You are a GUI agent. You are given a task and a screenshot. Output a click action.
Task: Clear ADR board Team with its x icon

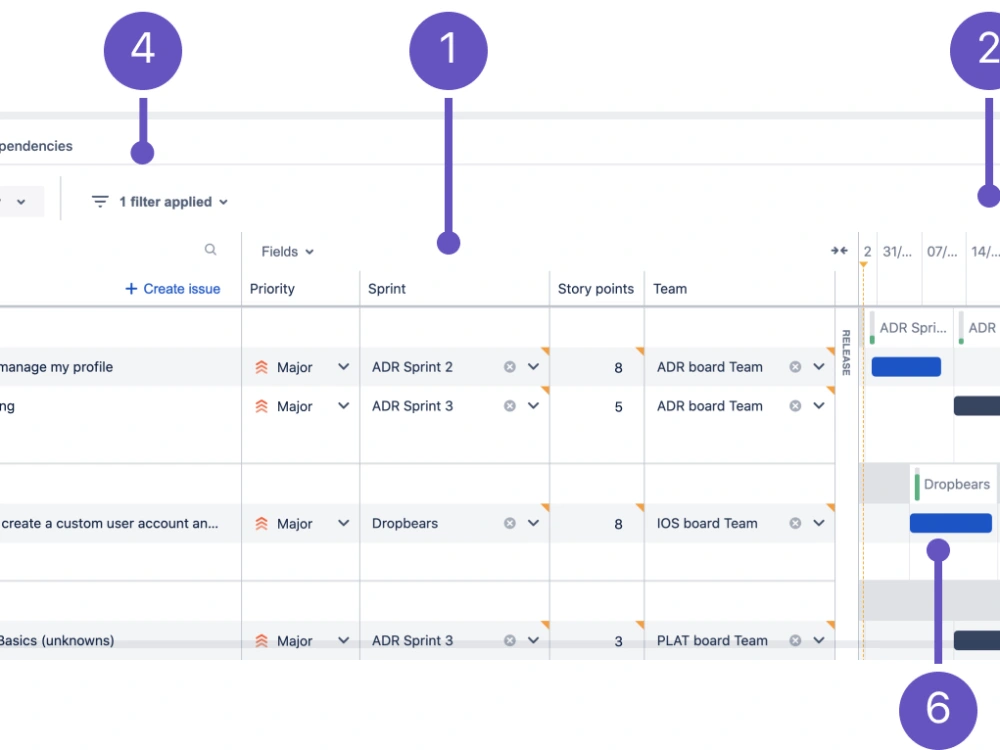tap(795, 367)
